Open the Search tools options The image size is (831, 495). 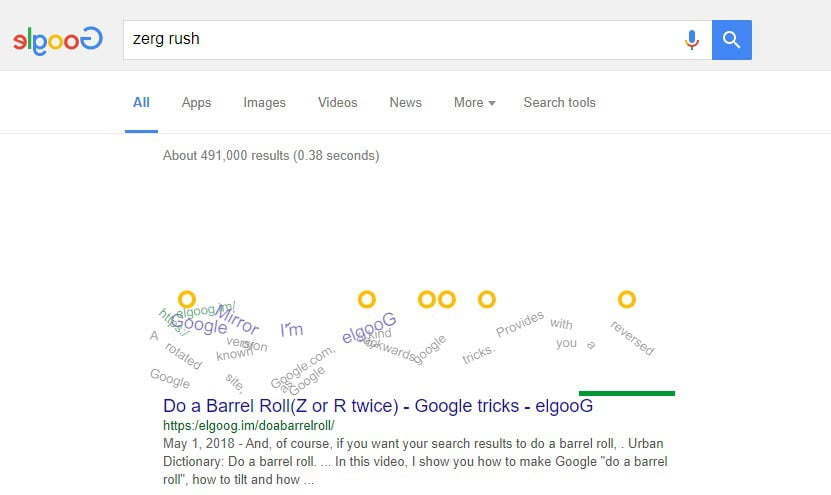pos(560,102)
